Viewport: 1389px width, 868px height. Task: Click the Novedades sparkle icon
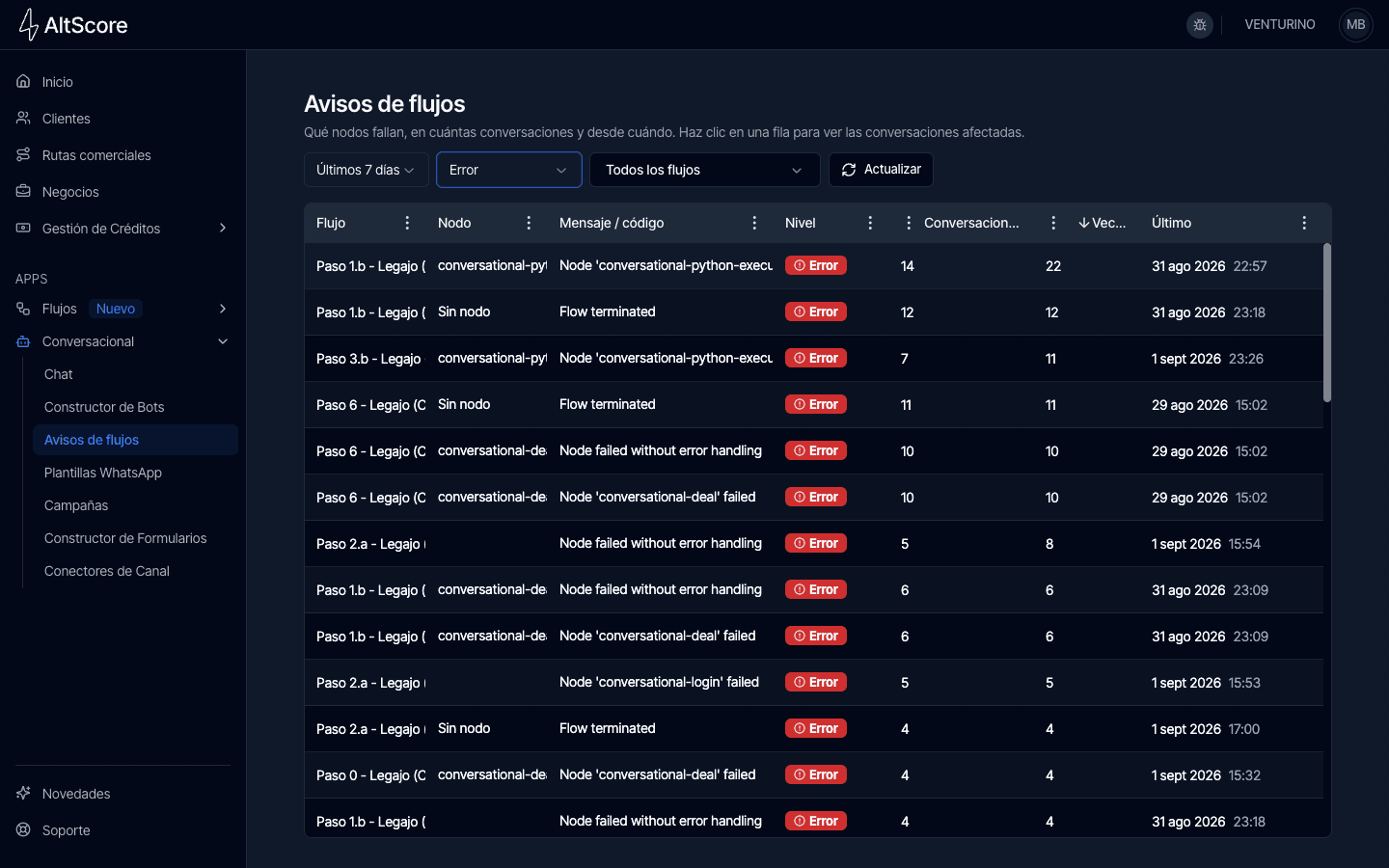(23, 794)
